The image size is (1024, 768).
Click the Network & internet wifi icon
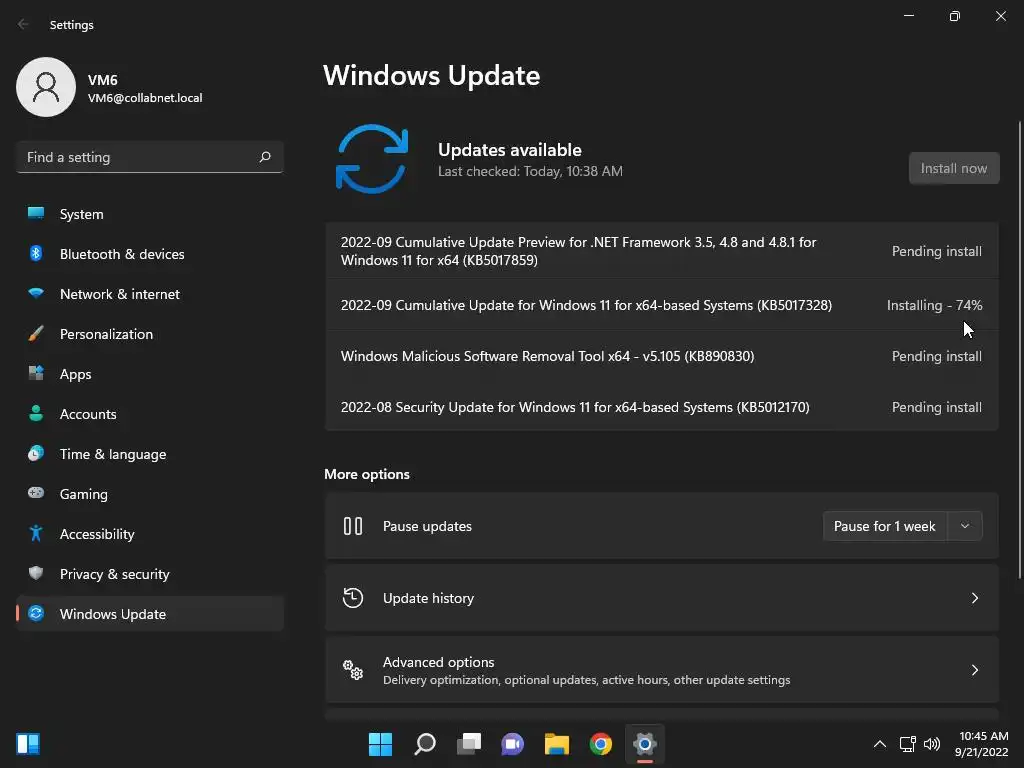(x=36, y=293)
